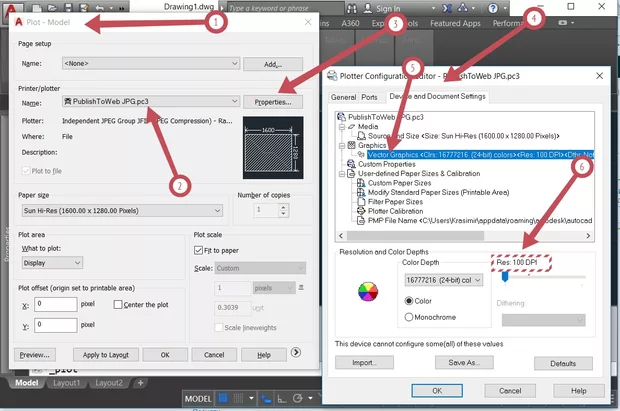Toggle the Fit to paper checkbox
620x411 pixels.
coord(198,250)
